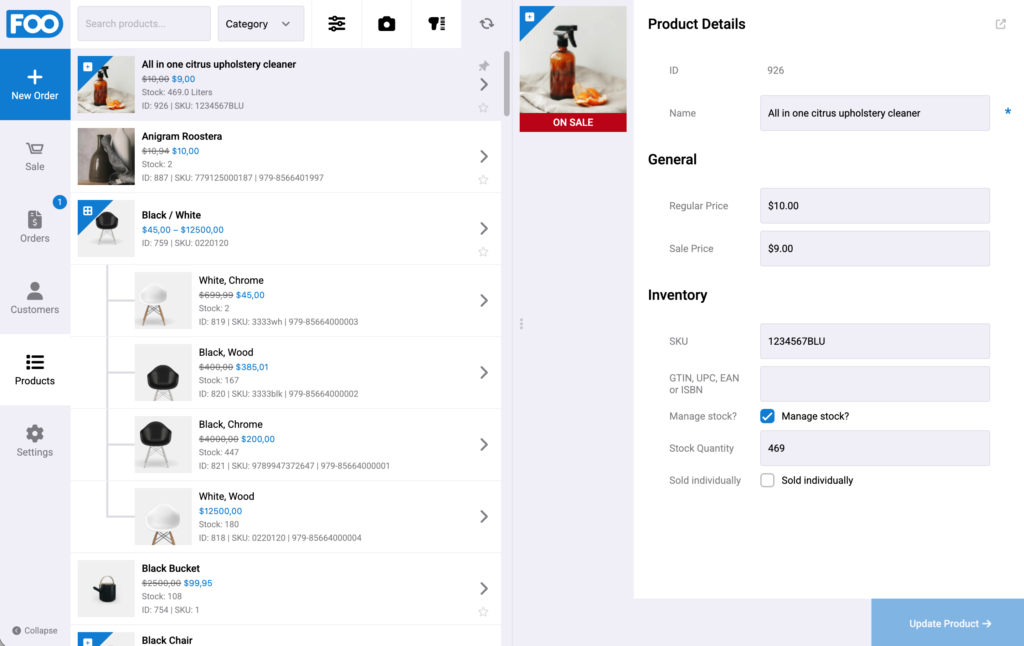Click the product list scrollbar
The width and height of the screenshot is (1024, 646).
[507, 84]
